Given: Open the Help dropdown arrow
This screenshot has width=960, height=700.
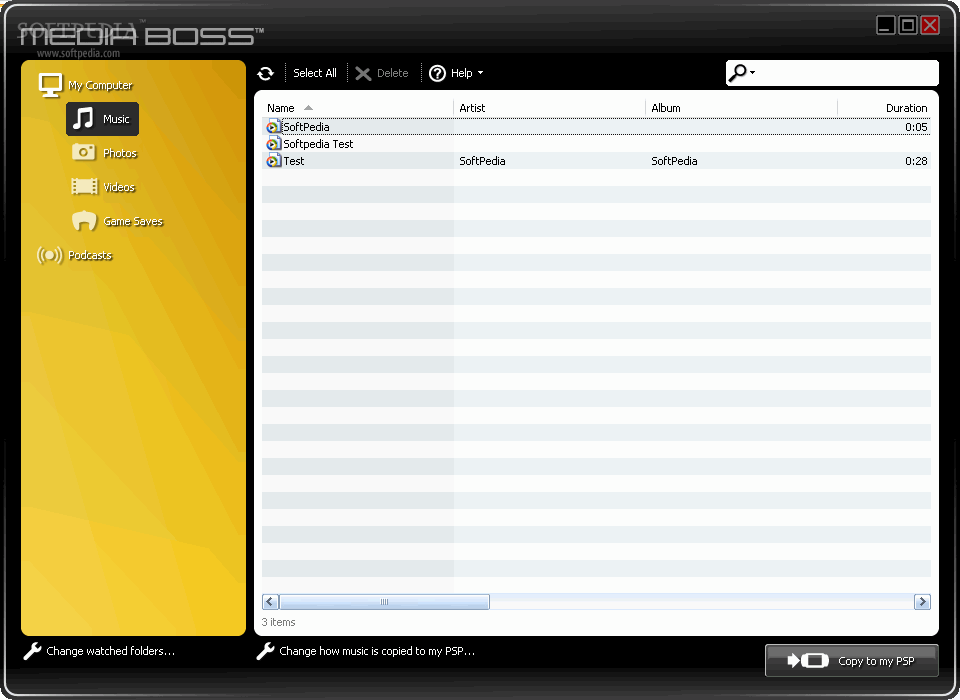Looking at the screenshot, I should click(481, 73).
